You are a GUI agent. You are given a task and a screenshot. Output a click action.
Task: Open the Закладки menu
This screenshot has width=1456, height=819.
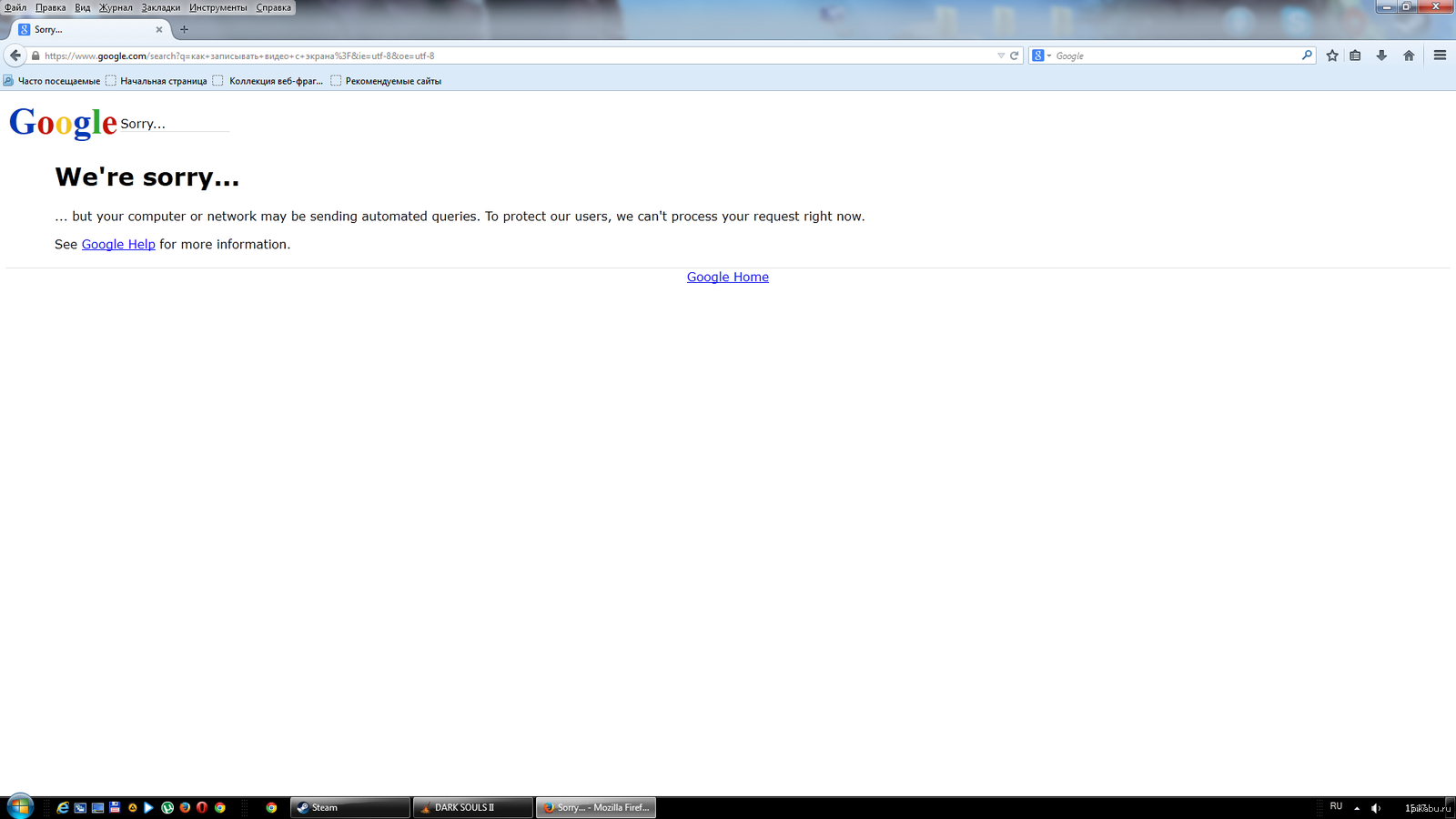point(160,7)
